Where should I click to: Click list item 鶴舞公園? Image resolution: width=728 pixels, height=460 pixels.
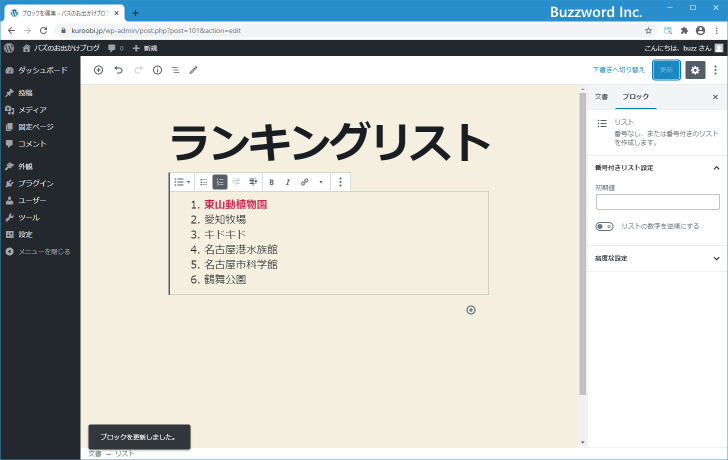coord(225,279)
